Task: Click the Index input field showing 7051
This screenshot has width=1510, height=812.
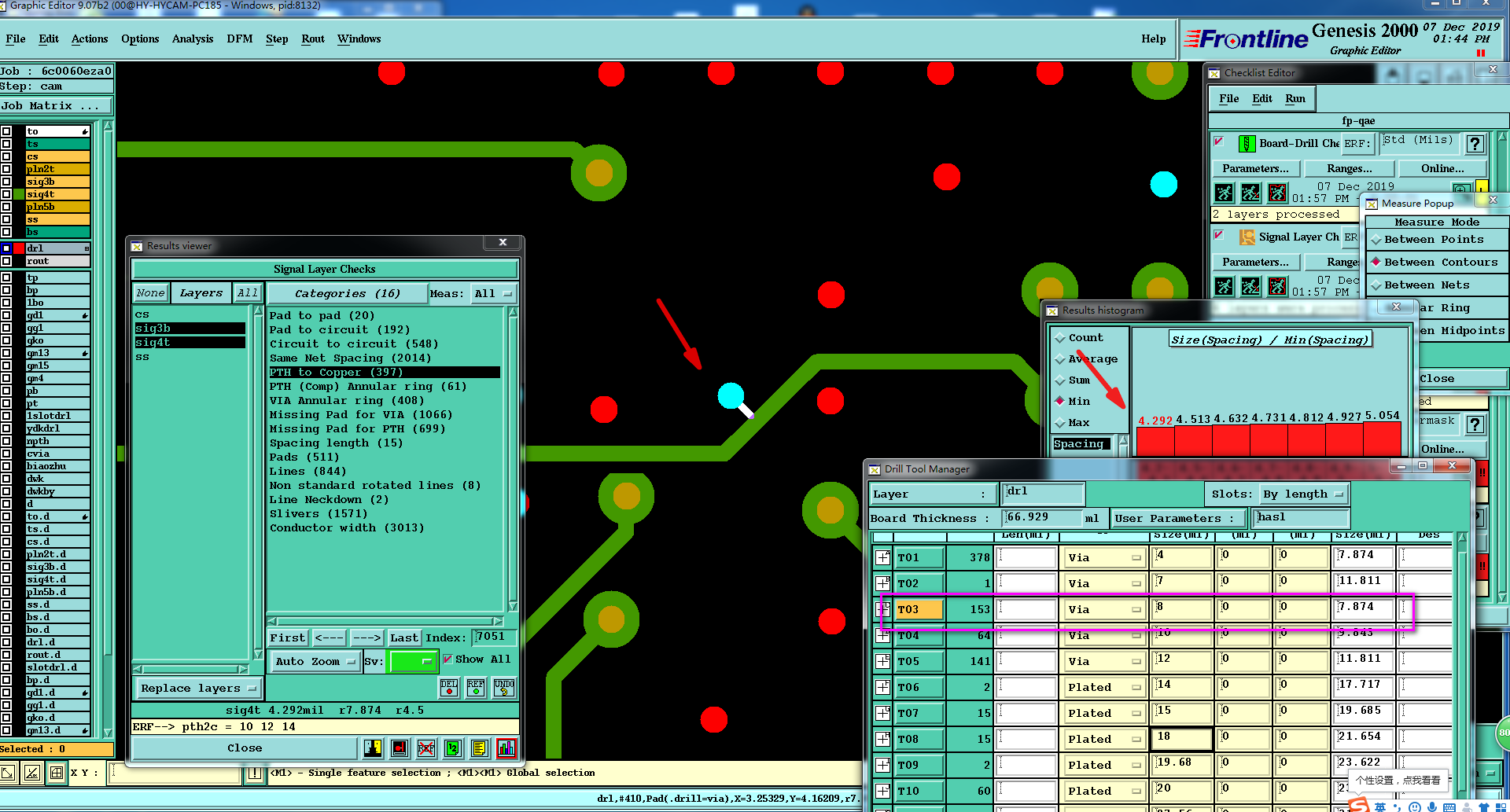Action: [x=494, y=637]
